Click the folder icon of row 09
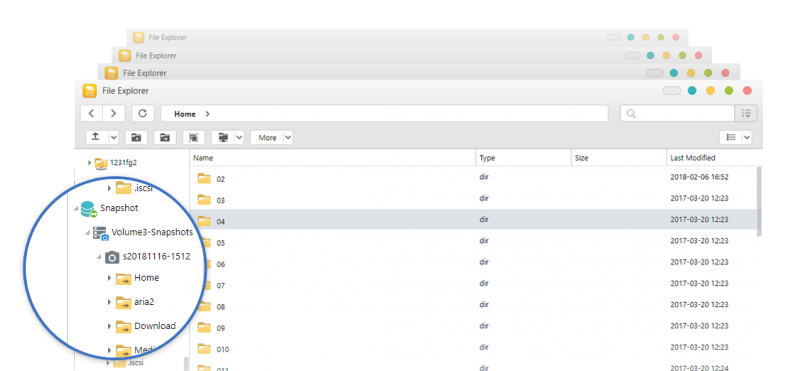The height and width of the screenshot is (371, 798). click(x=204, y=327)
